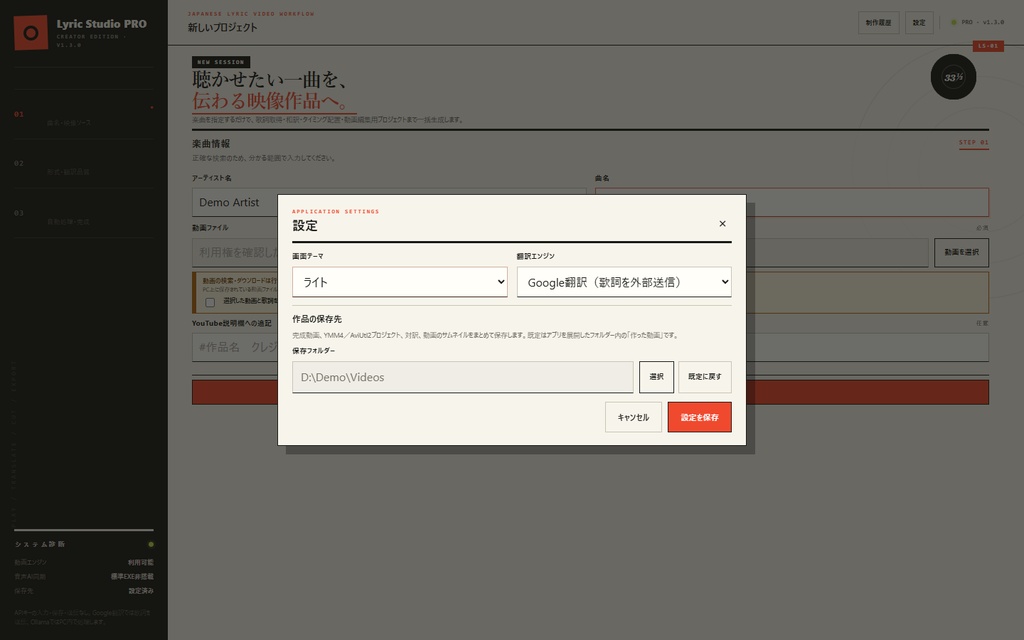This screenshot has height=640, width=1024.
Task: Click the green PRO status dot
Action: pyautogui.click(x=953, y=22)
